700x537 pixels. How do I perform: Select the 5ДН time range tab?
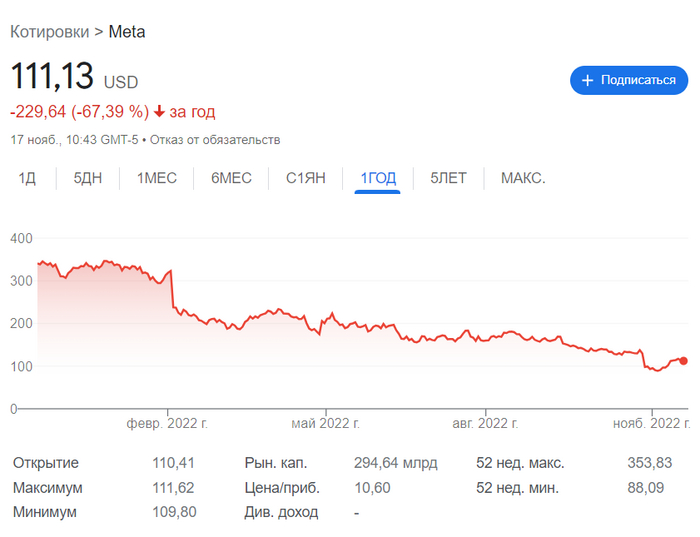point(88,178)
